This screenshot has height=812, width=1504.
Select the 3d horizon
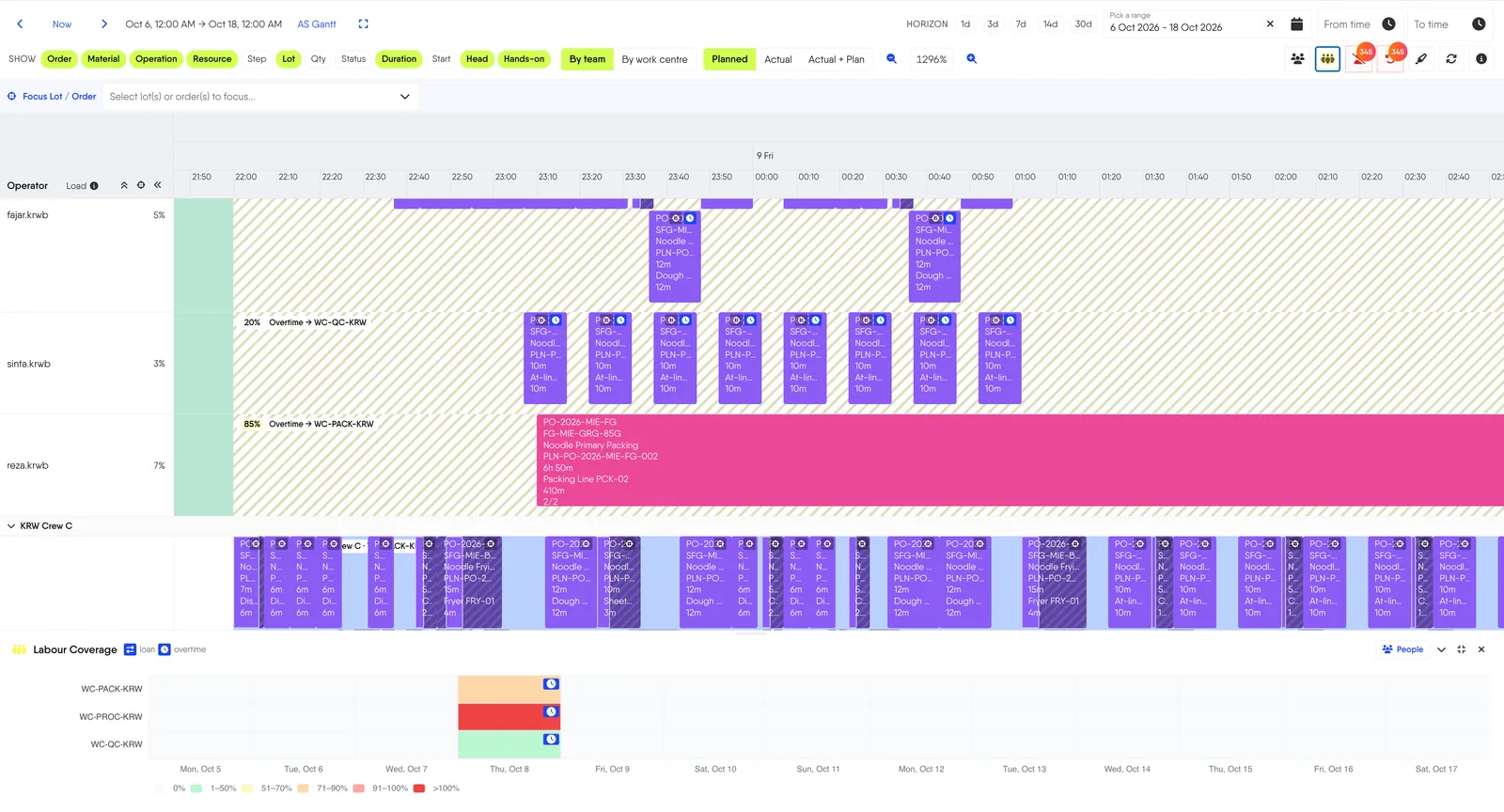point(993,24)
